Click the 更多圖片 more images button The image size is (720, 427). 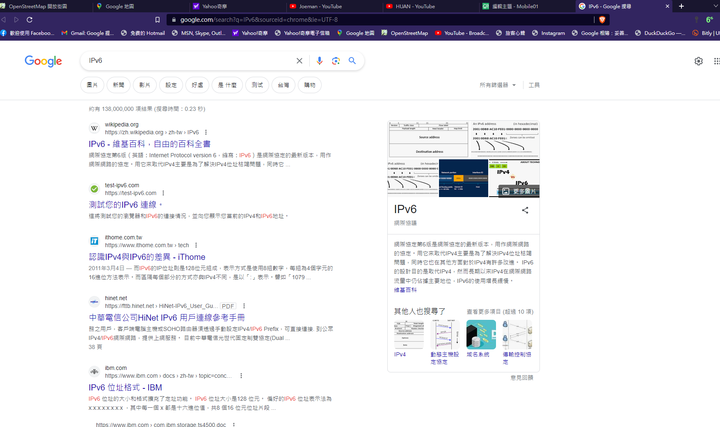[519, 191]
